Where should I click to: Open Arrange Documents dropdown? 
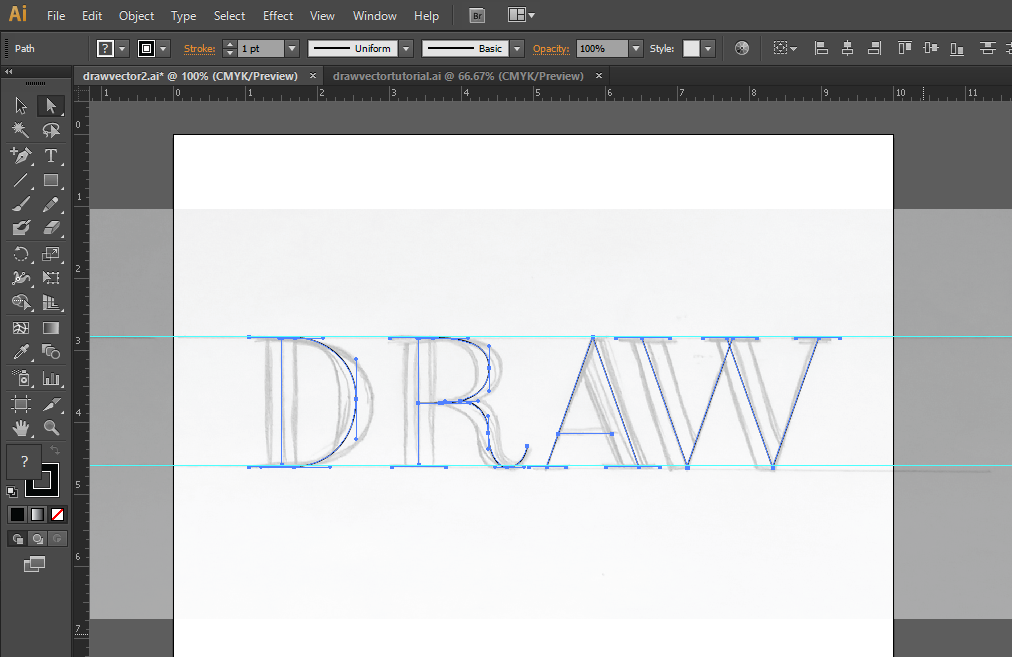(x=521, y=15)
